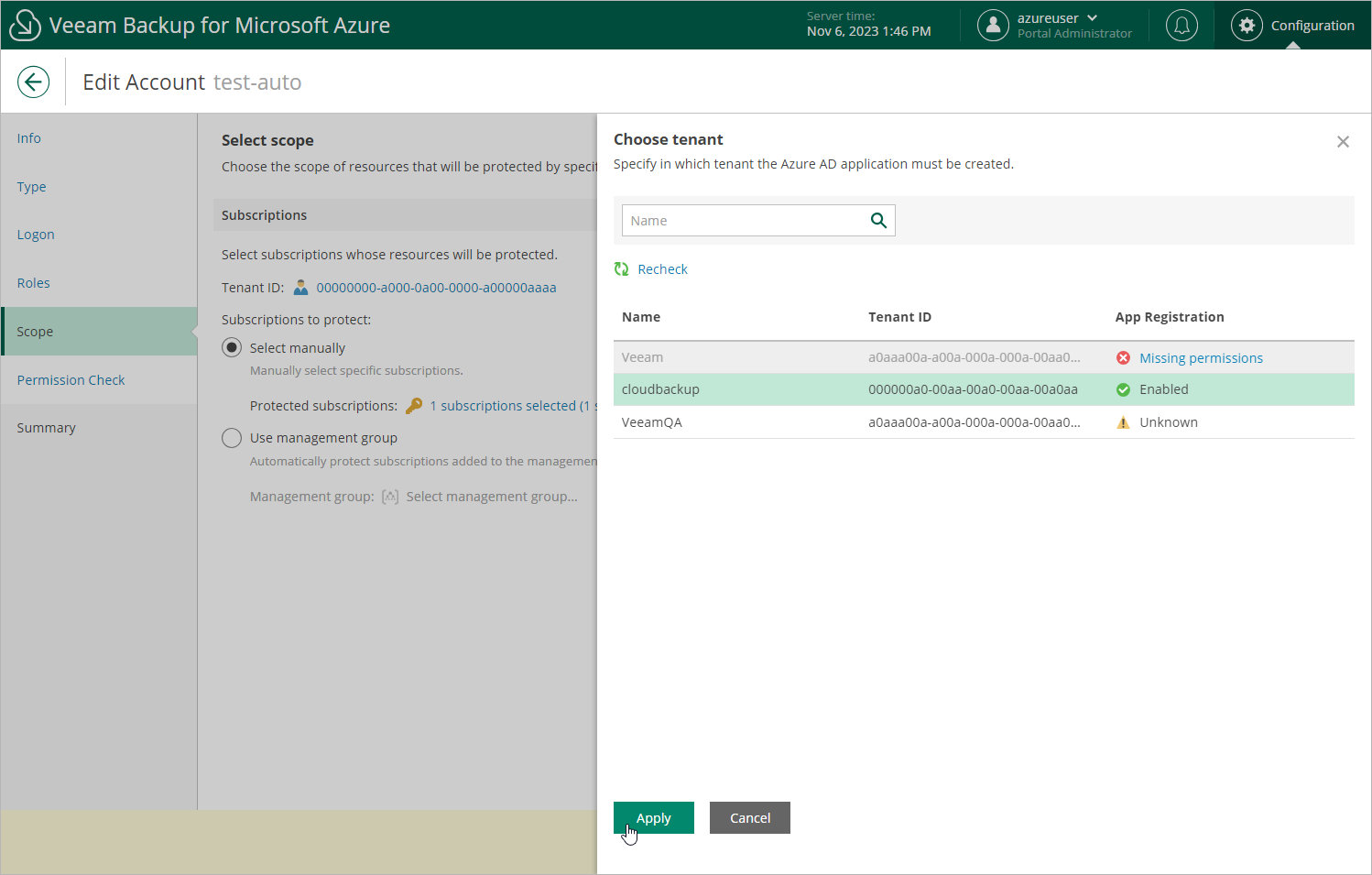
Task: Open the Missing permissions link
Action: tap(1201, 358)
